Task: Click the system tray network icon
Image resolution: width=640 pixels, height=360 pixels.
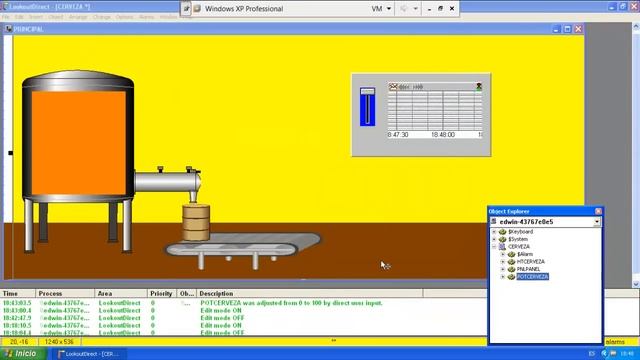Action: coord(613,353)
